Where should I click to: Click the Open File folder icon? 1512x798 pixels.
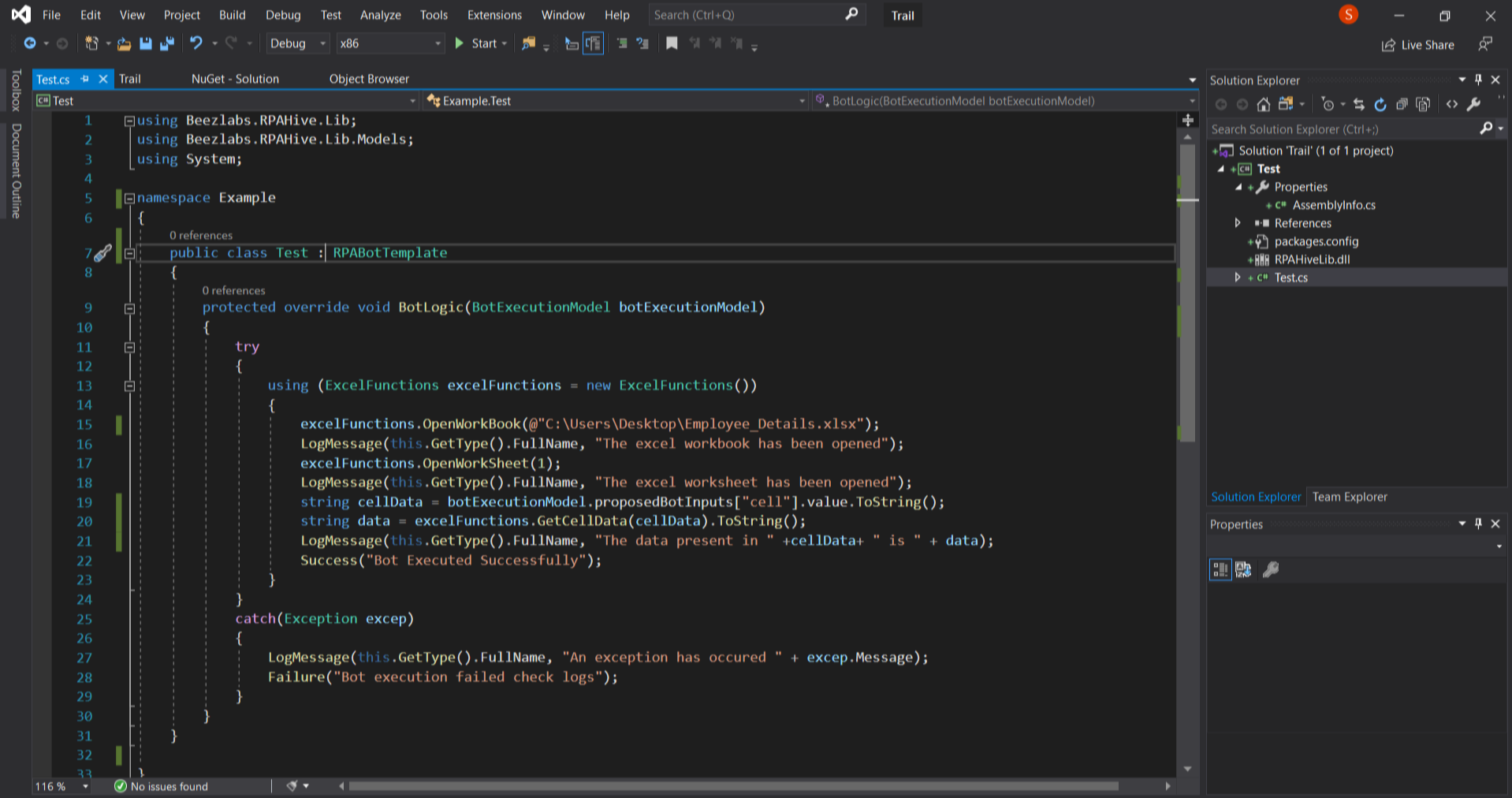(125, 43)
